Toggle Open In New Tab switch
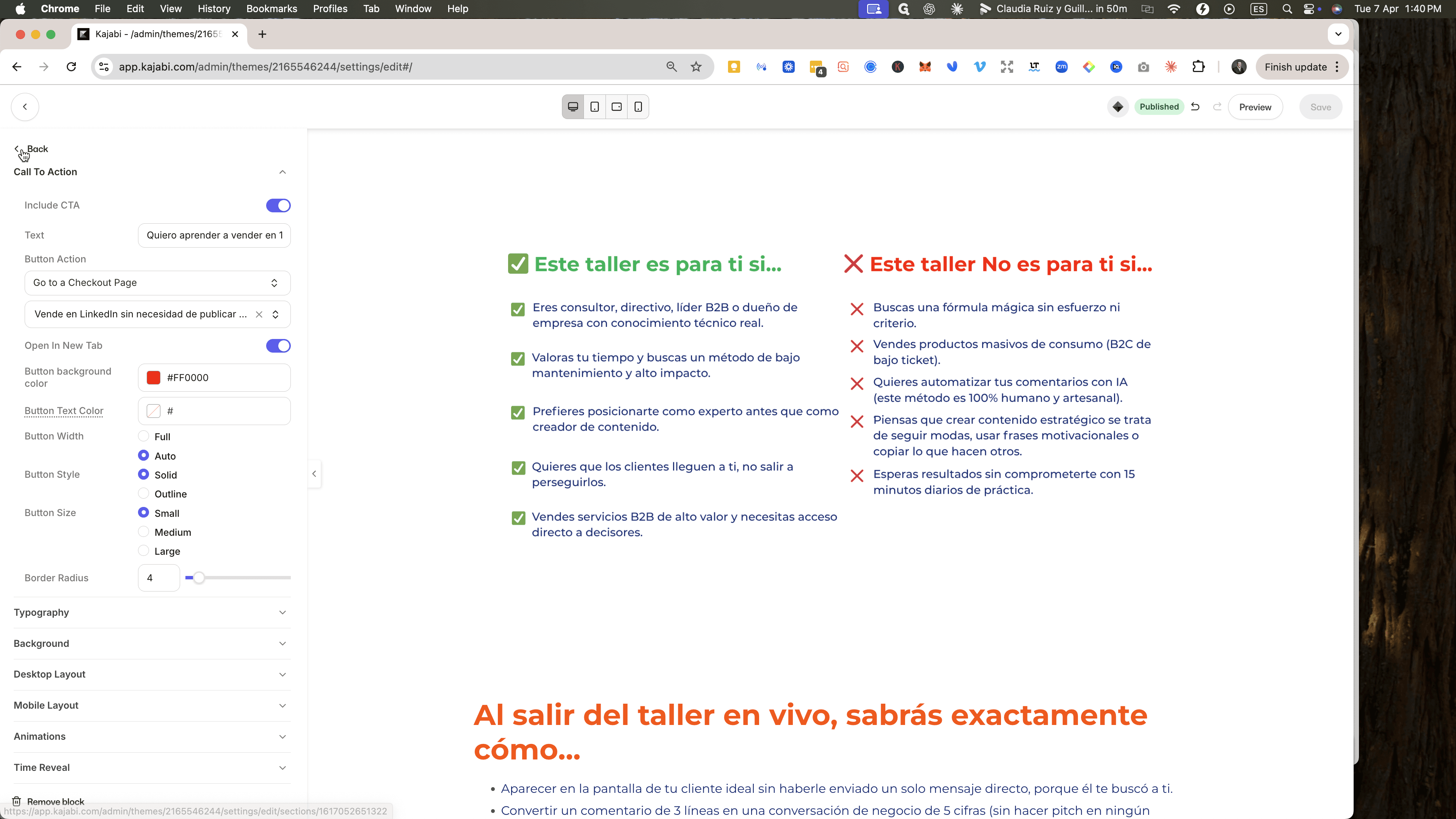 pos(278,346)
